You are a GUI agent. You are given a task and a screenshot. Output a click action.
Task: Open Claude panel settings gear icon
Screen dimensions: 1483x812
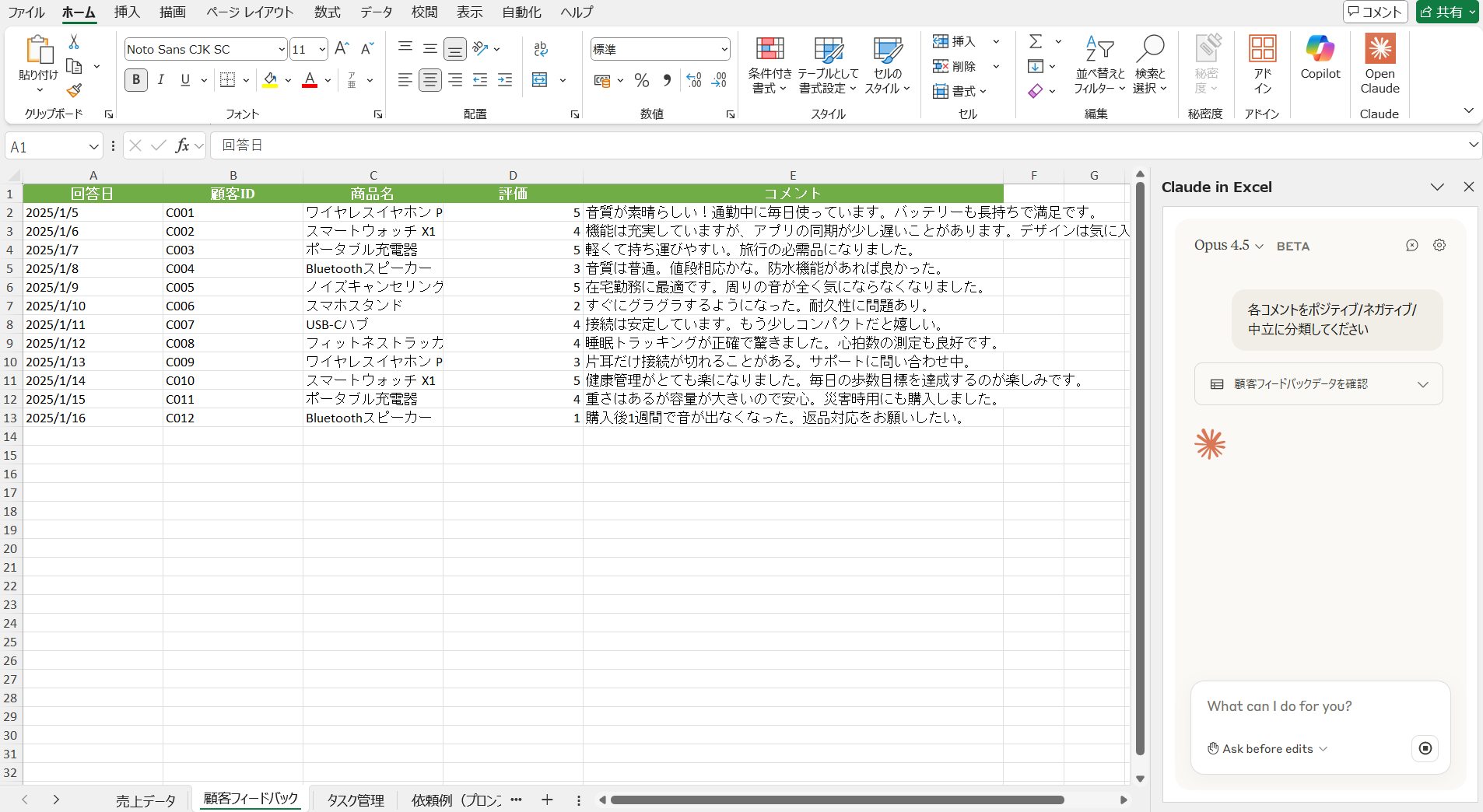click(1439, 245)
